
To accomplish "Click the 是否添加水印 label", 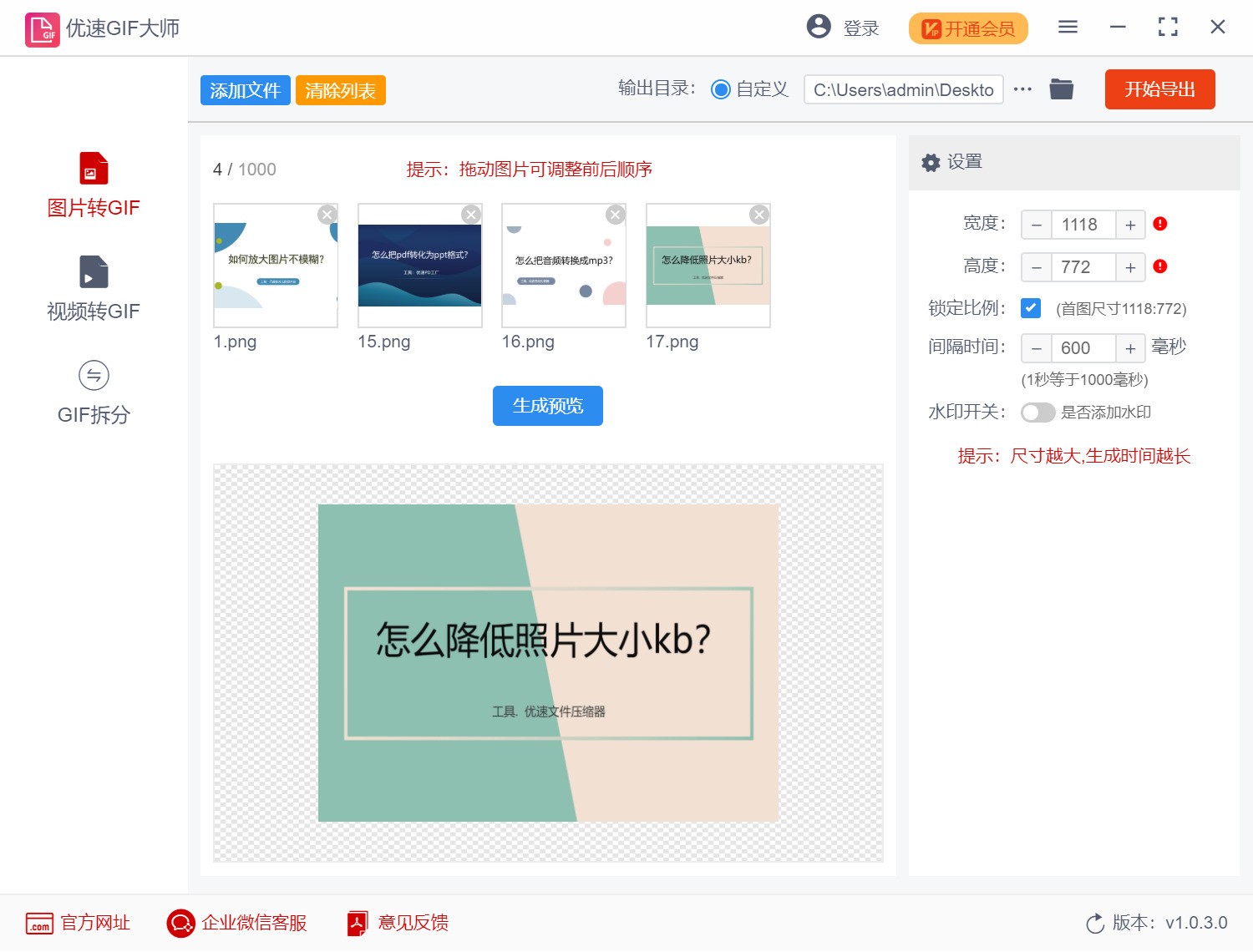I will pos(1106,413).
